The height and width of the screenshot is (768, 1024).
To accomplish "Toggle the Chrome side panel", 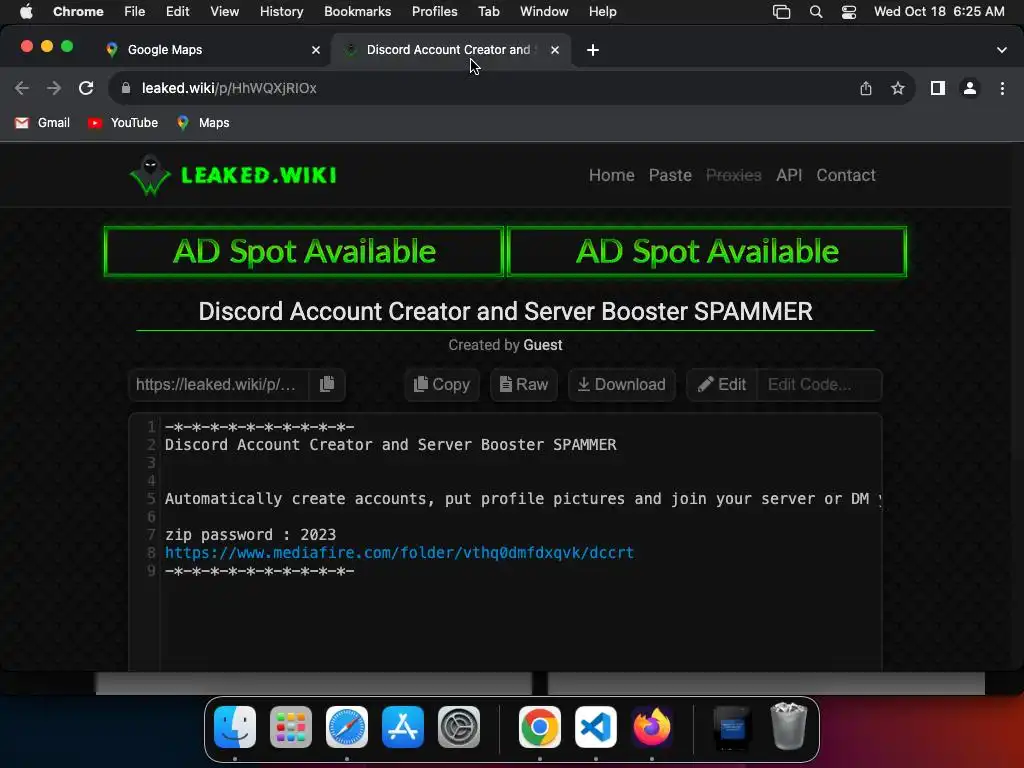I will pyautogui.click(x=938, y=88).
